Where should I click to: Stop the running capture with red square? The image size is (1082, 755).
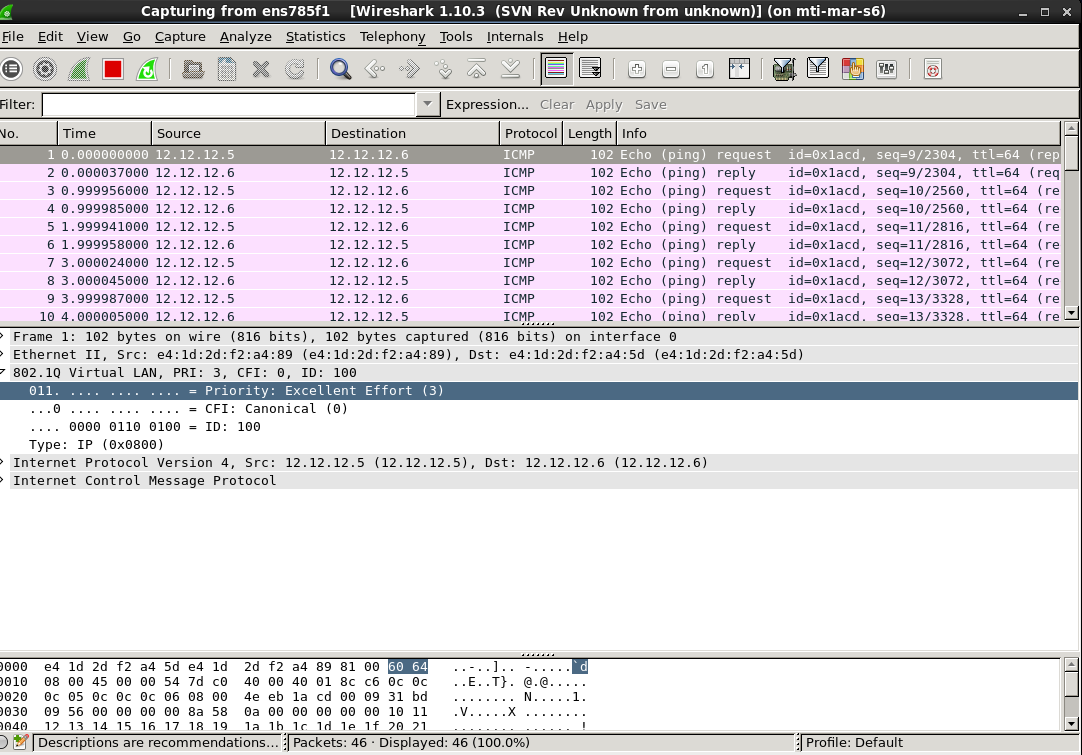(x=112, y=69)
